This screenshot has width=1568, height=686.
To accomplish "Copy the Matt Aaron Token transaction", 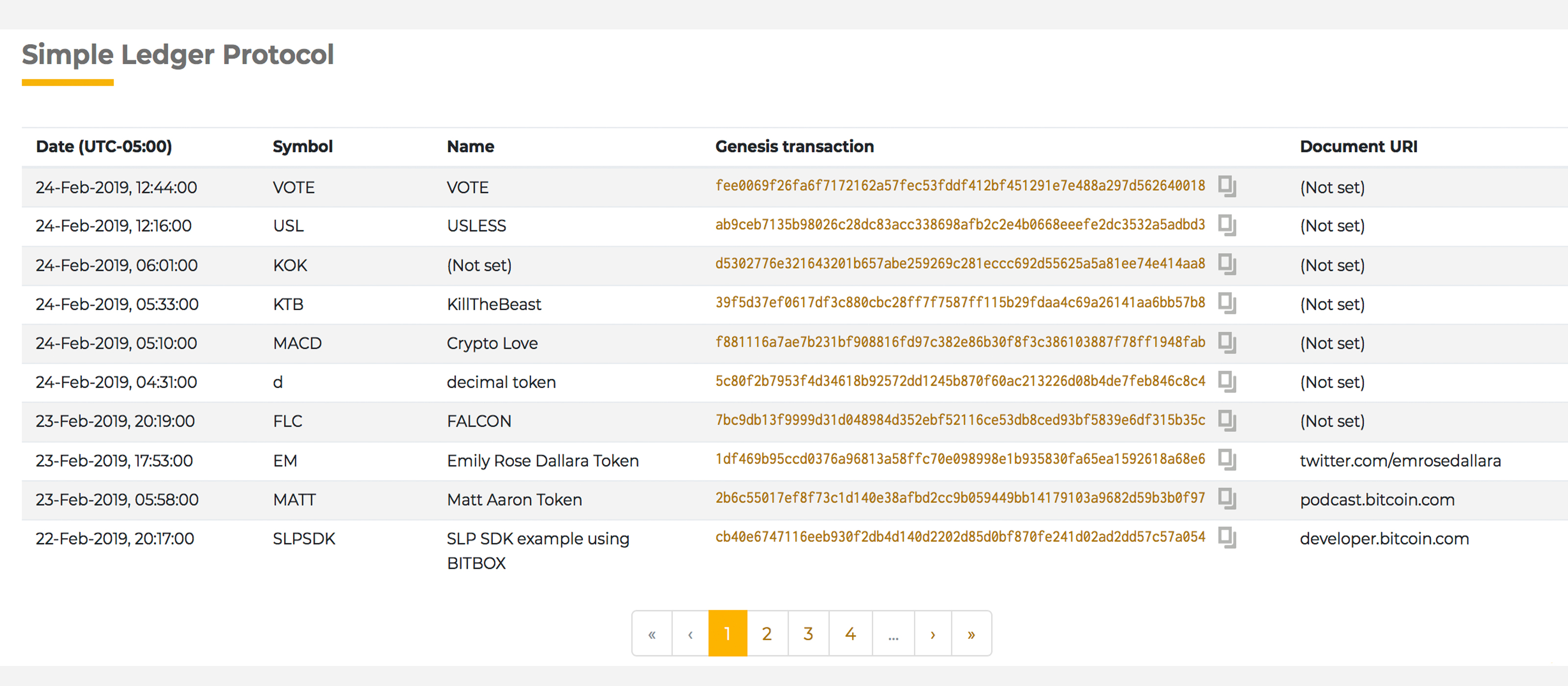I will point(1227,498).
